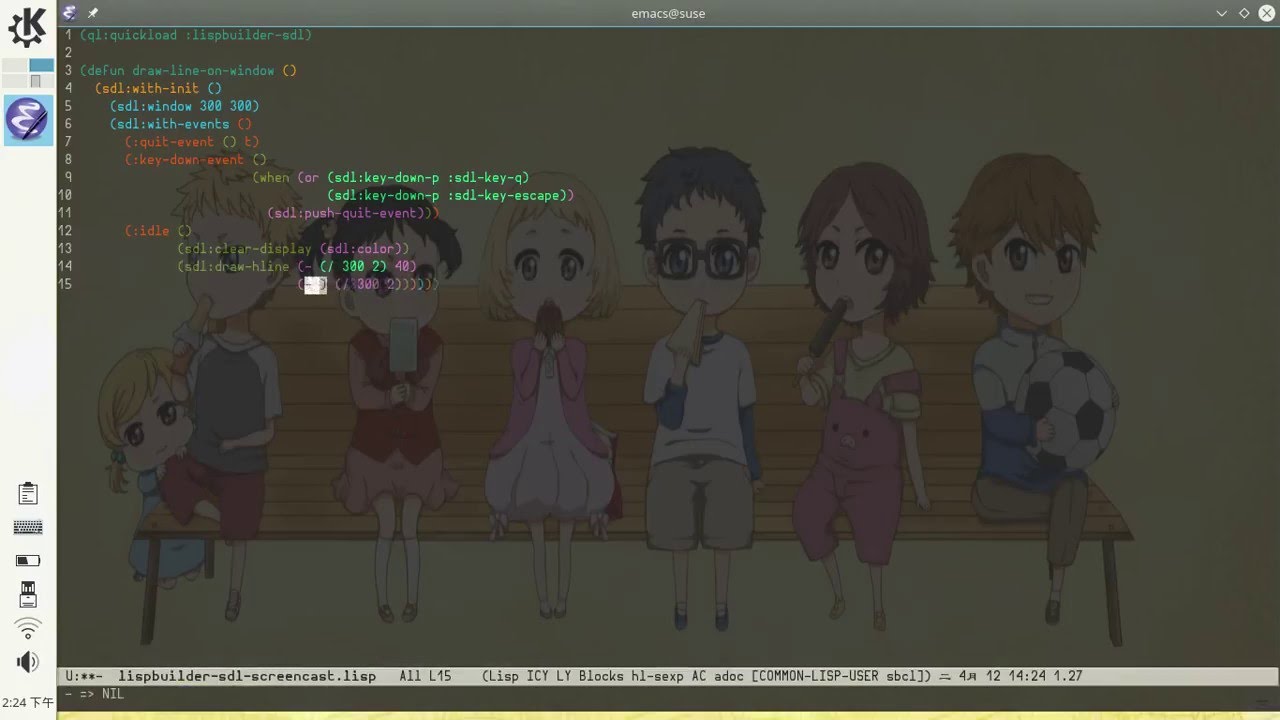Click on sdl:with-init in line 4
Viewport: 1280px width, 720px height.
(151, 89)
